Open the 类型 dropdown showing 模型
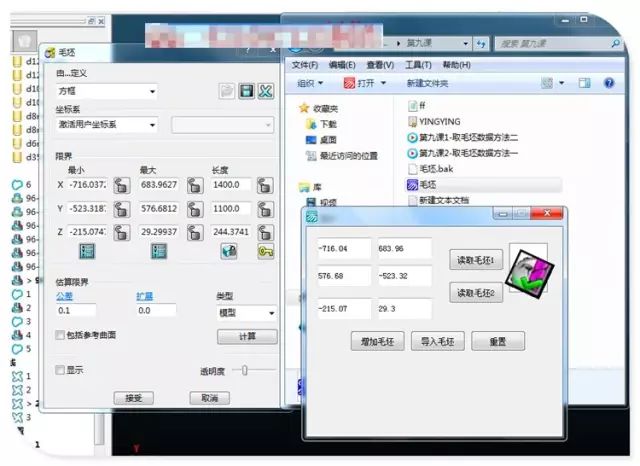 point(247,313)
